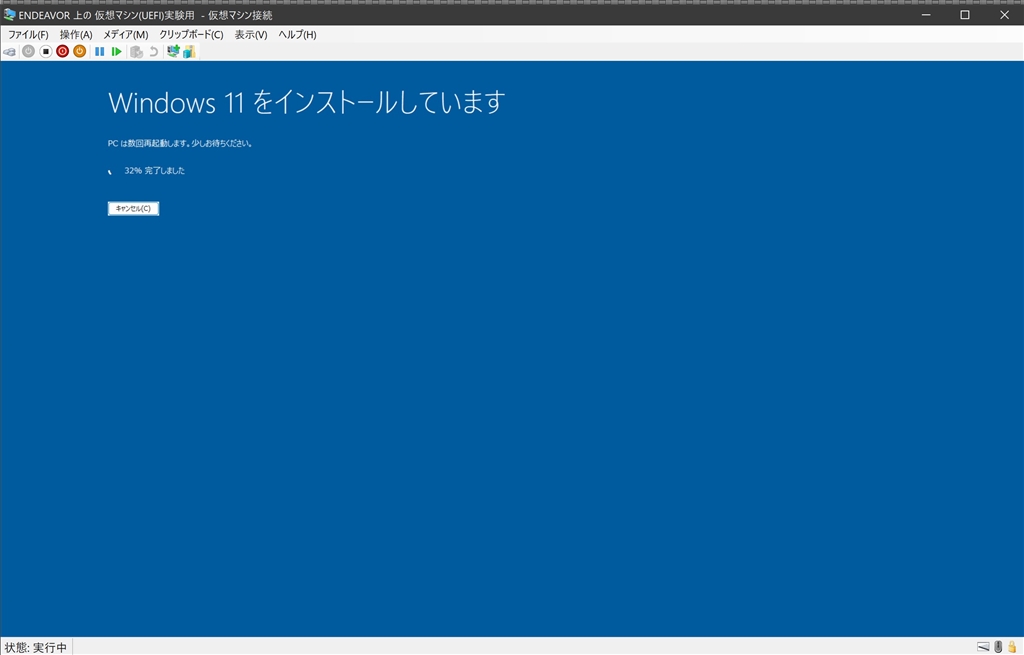Click the 32% 完了しました progress text
Viewport: 1024px width, 655px height.
[x=155, y=170]
